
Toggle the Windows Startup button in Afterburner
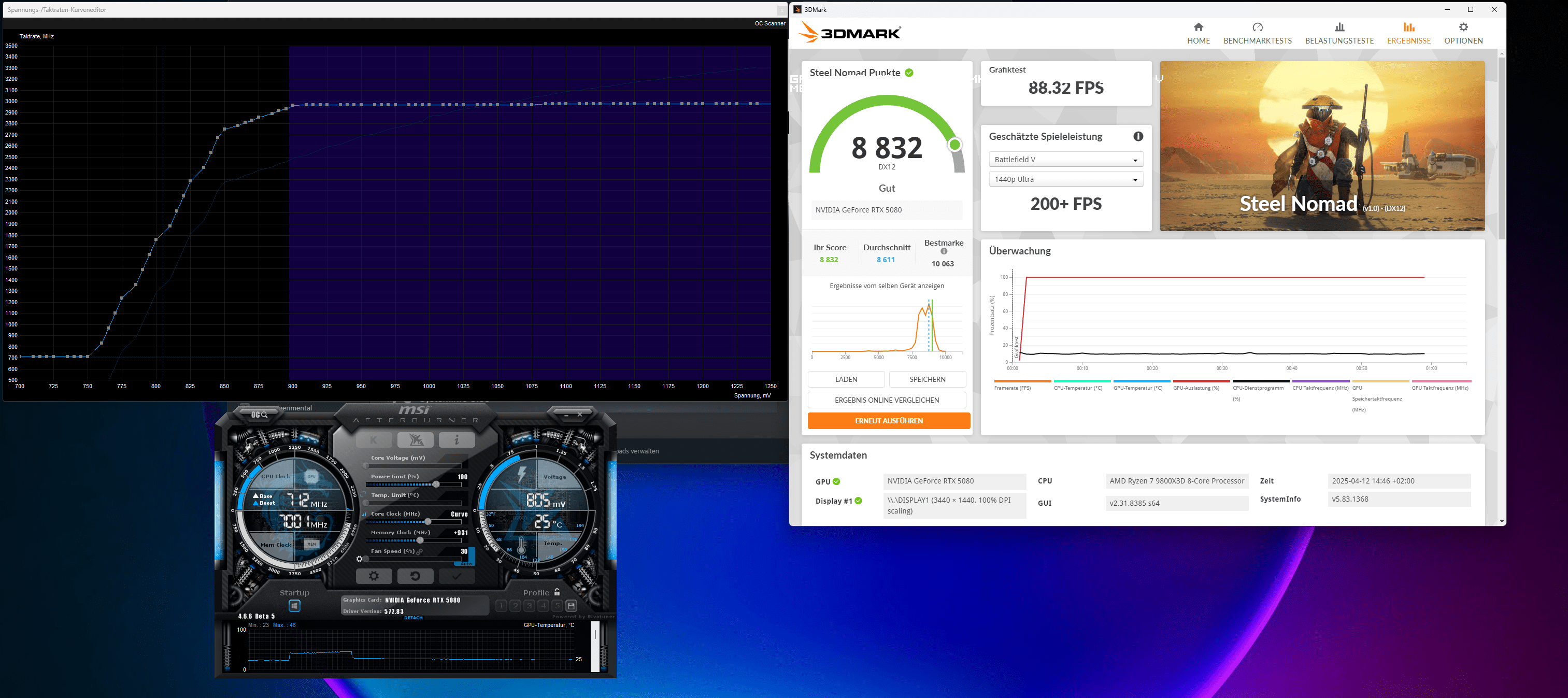pos(295,605)
